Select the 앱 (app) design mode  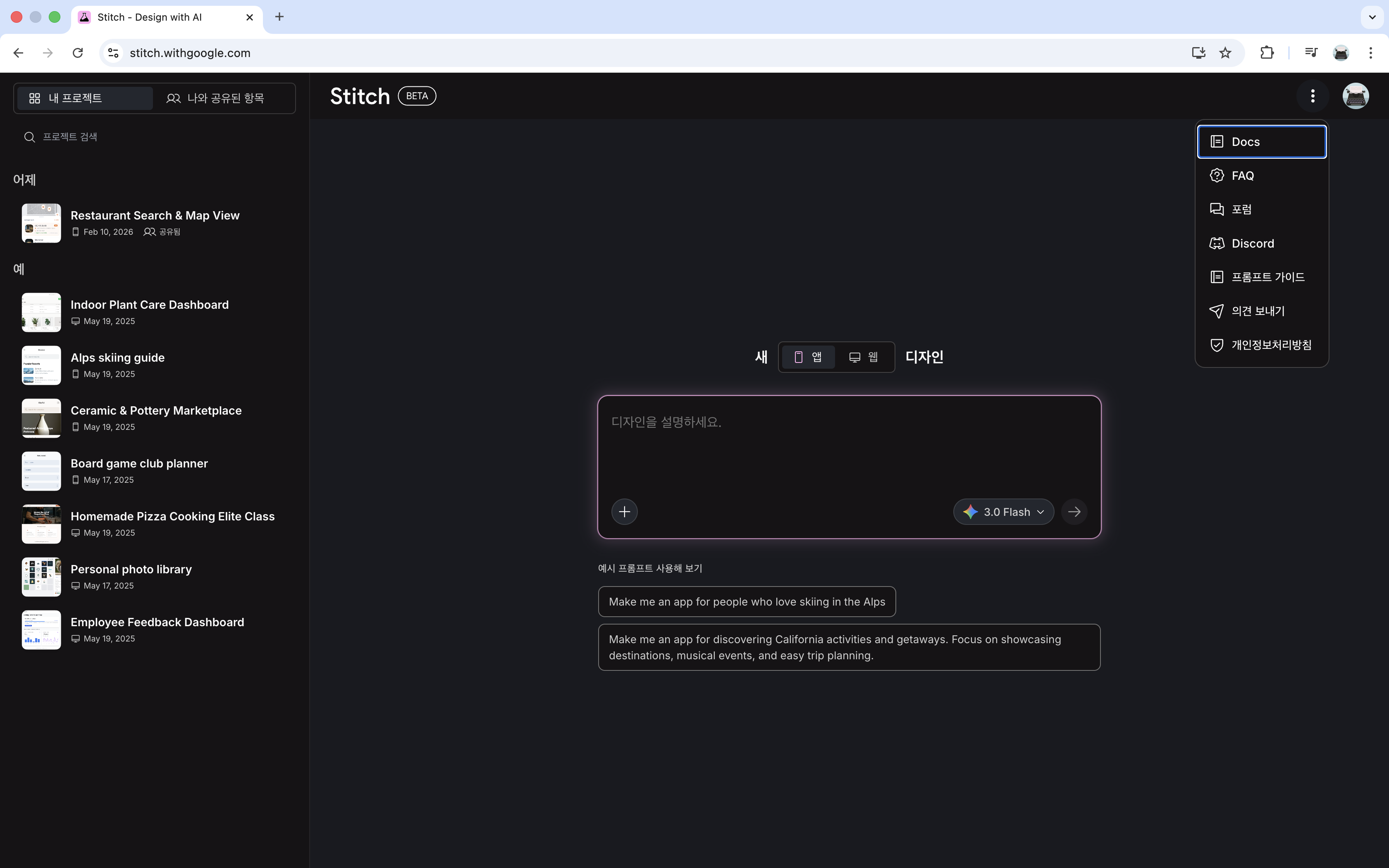(808, 357)
